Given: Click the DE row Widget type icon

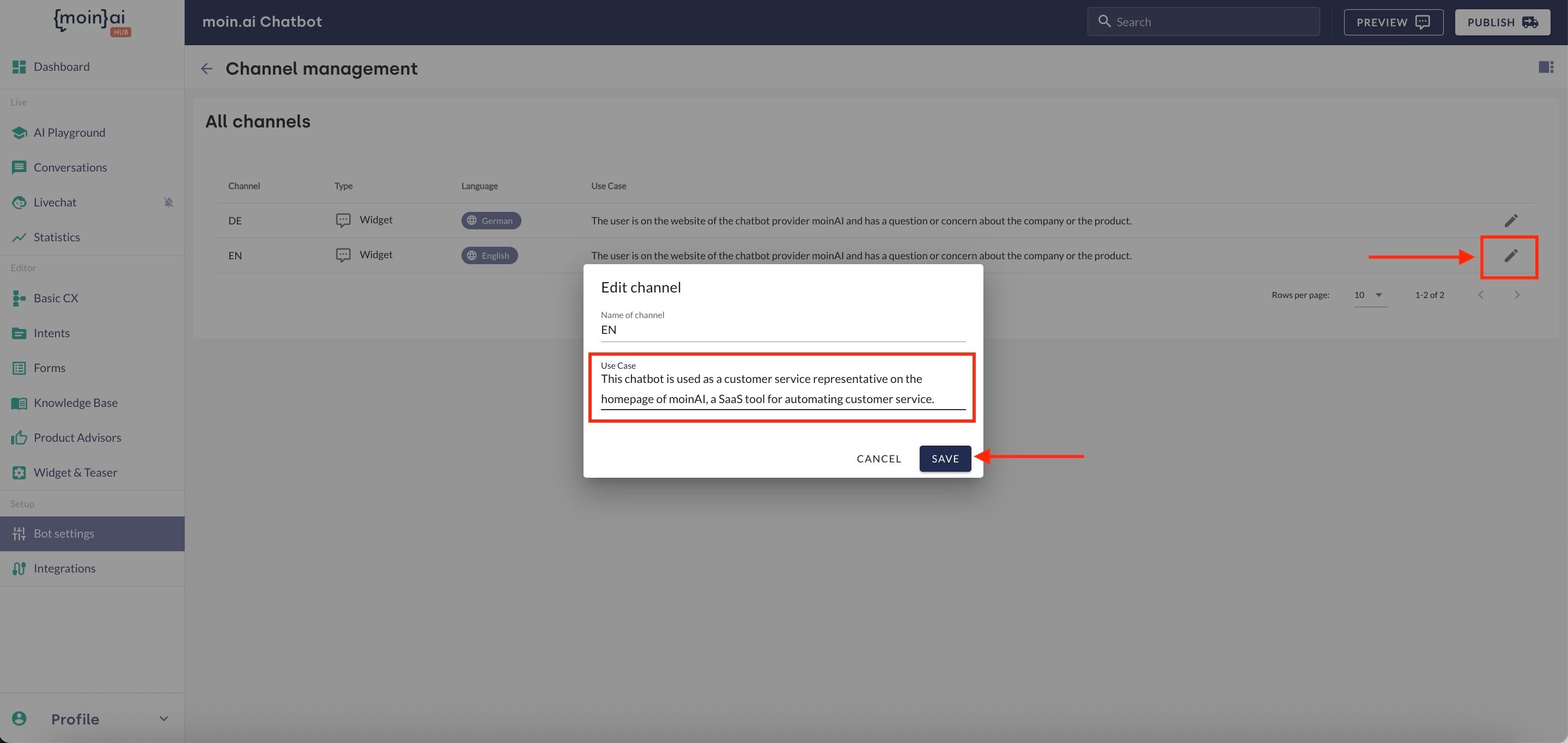Looking at the screenshot, I should coord(343,220).
